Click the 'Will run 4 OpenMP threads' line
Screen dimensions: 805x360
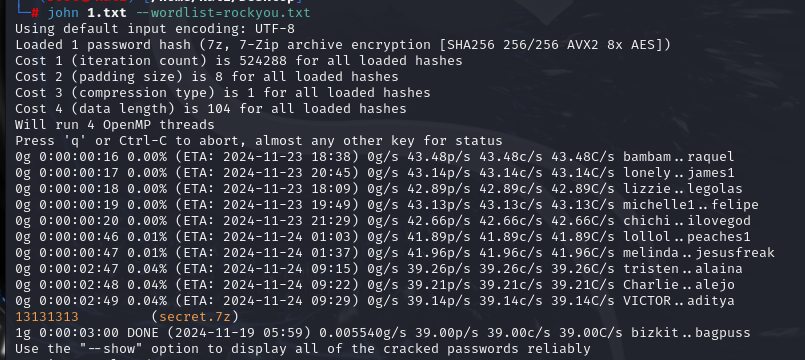[x=114, y=125]
